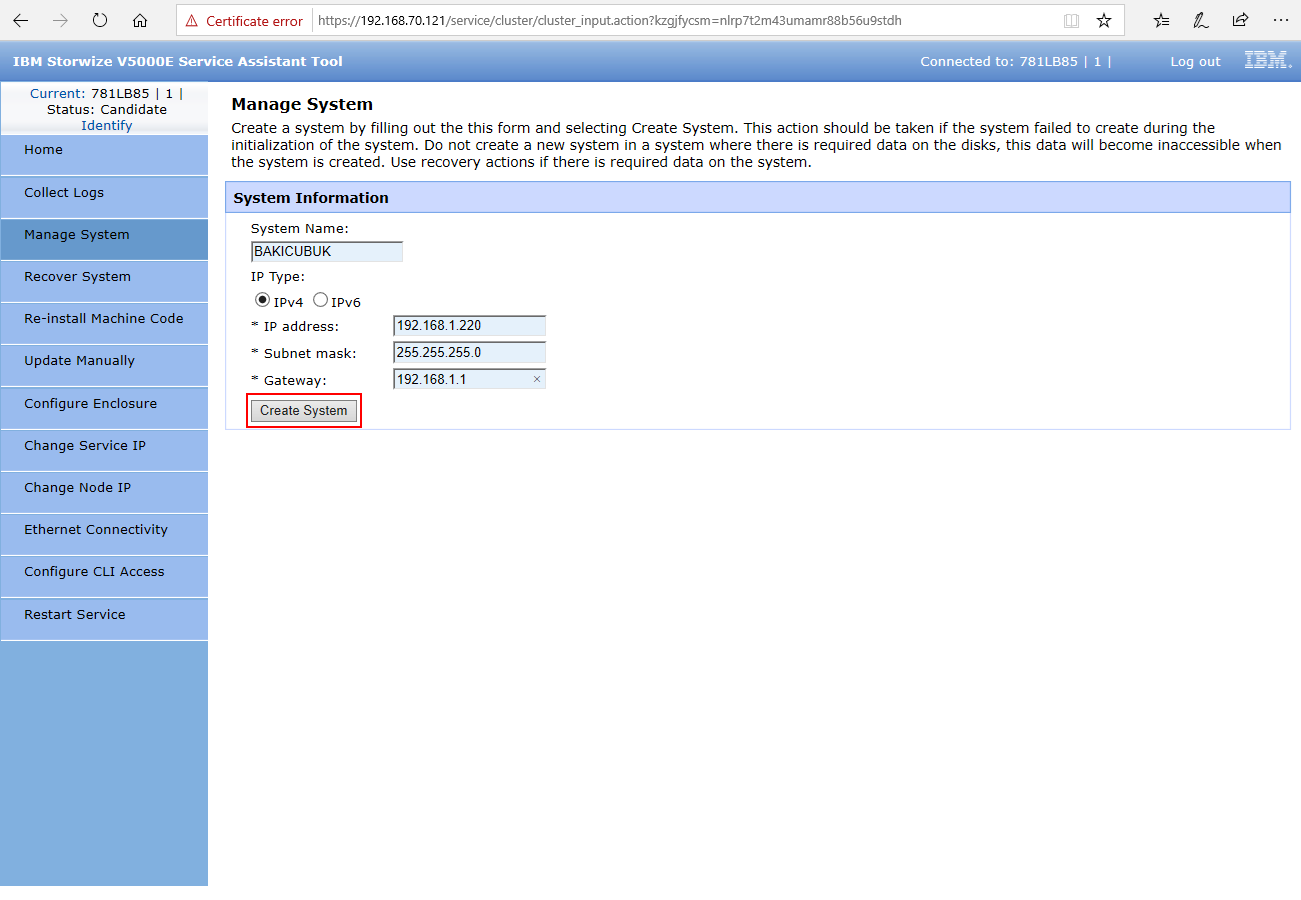Go to browser home icon
Image resolution: width=1301 pixels, height=900 pixels.
[x=140, y=20]
